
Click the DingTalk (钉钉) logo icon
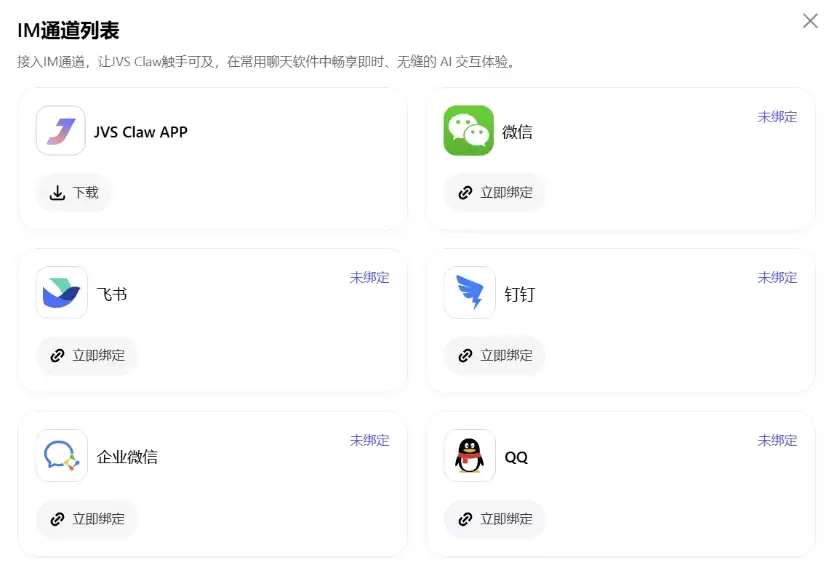pyautogui.click(x=469, y=293)
